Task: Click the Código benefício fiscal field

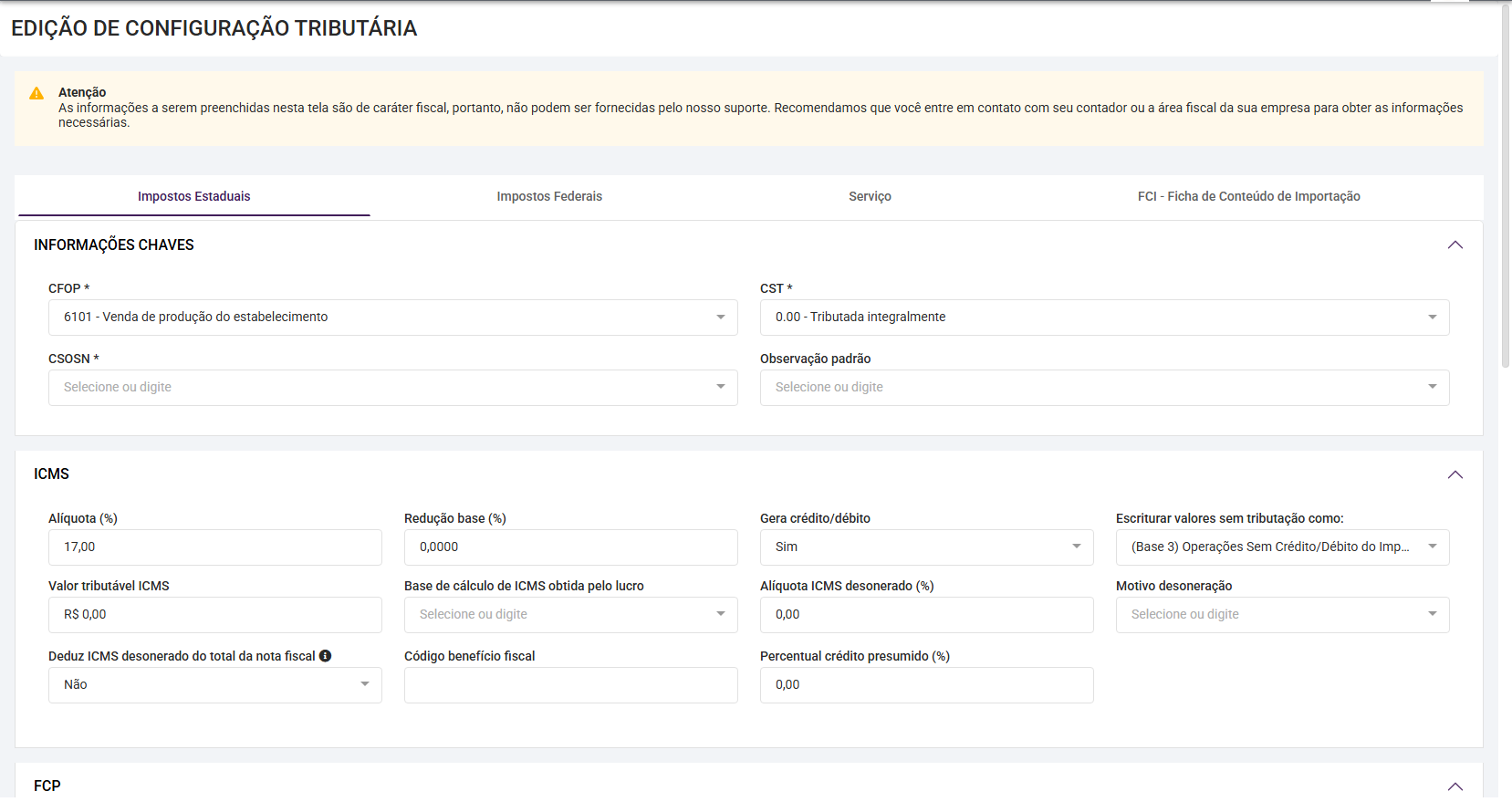Action: pyautogui.click(x=571, y=685)
